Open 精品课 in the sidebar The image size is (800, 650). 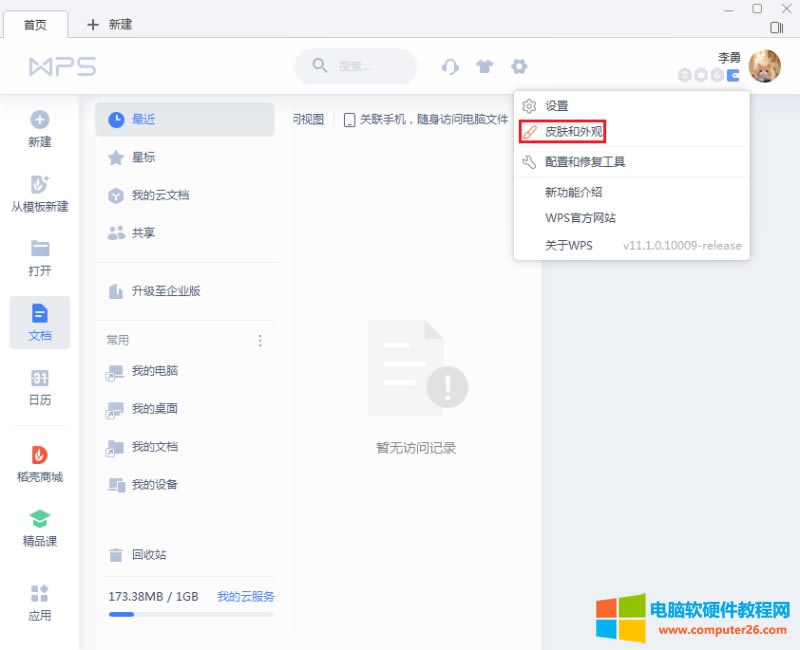pos(40,529)
